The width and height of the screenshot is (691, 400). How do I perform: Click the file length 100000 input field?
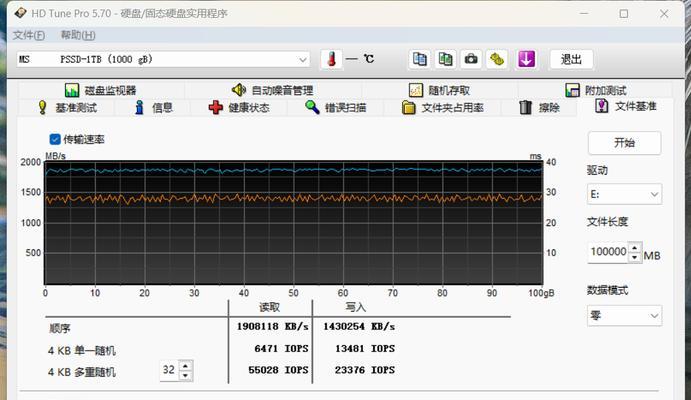point(608,252)
